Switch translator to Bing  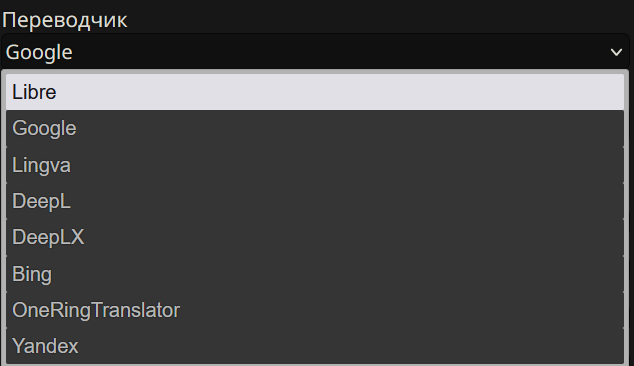point(315,274)
